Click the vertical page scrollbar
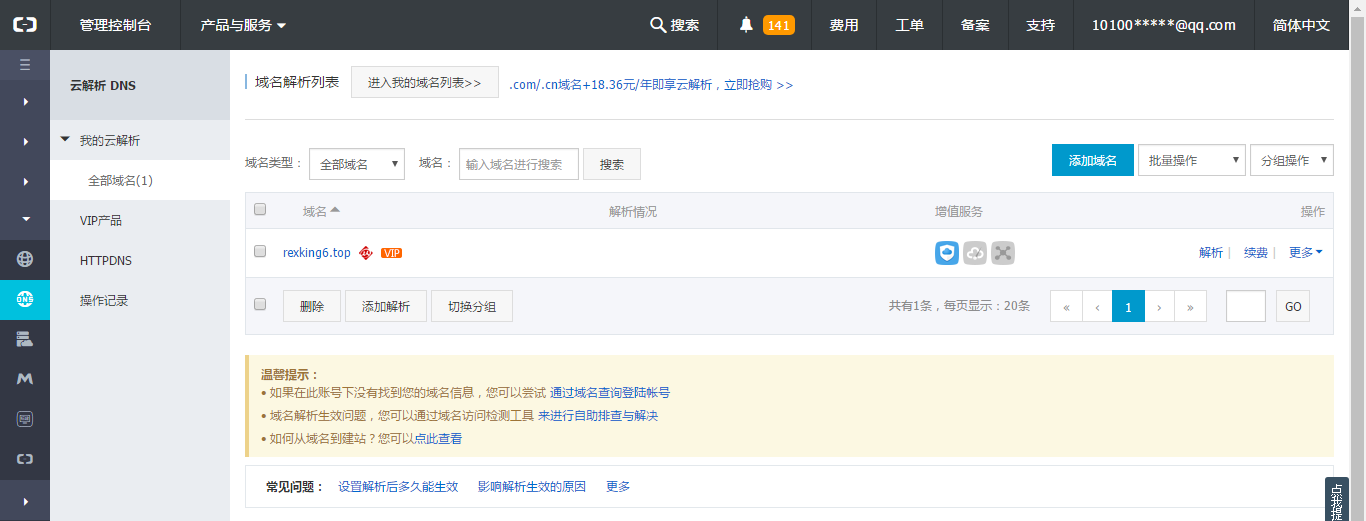The image size is (1366, 521). [x=1357, y=260]
